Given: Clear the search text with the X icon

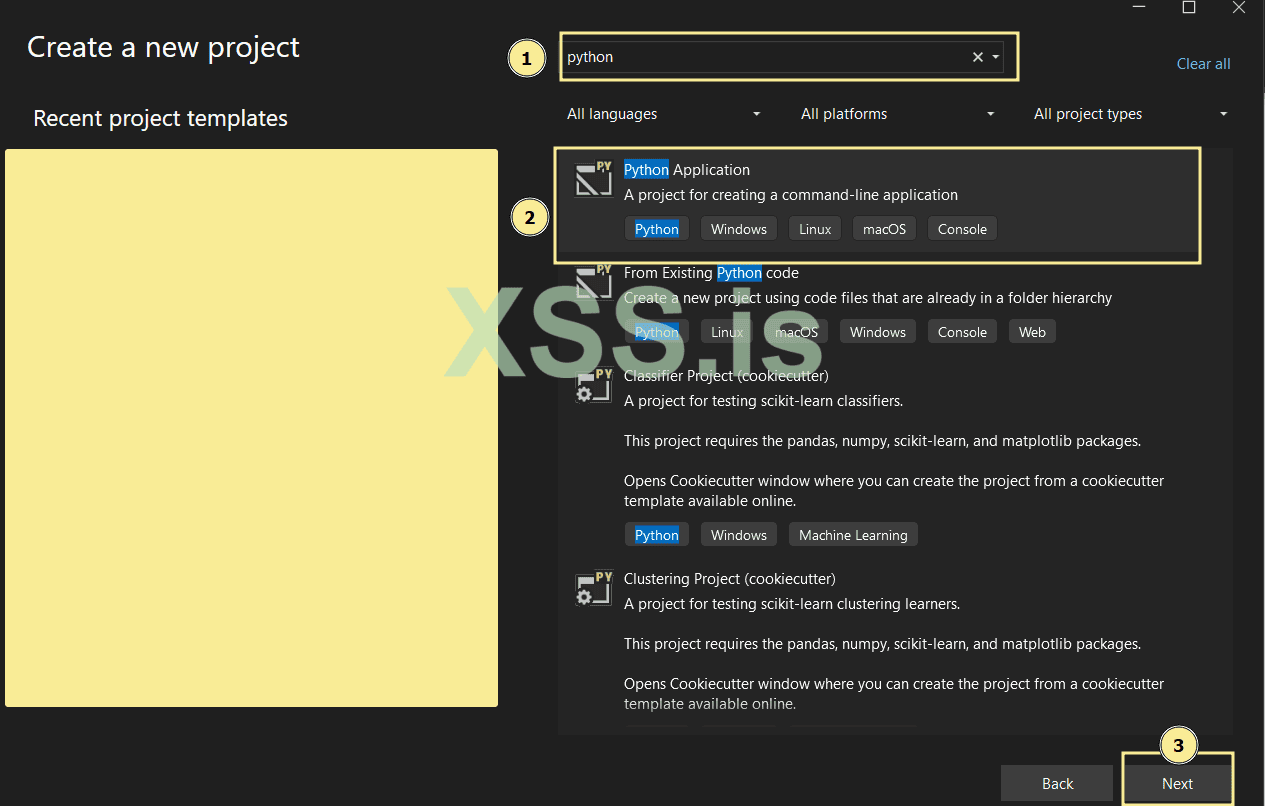Looking at the screenshot, I should point(978,57).
